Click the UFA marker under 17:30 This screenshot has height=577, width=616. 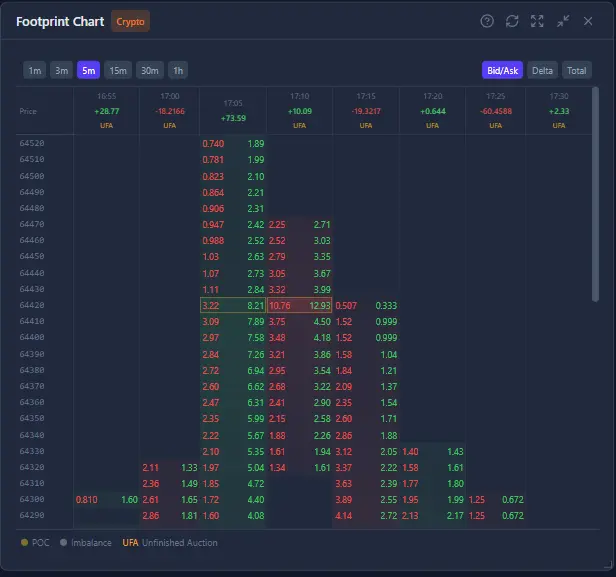[x=559, y=125]
